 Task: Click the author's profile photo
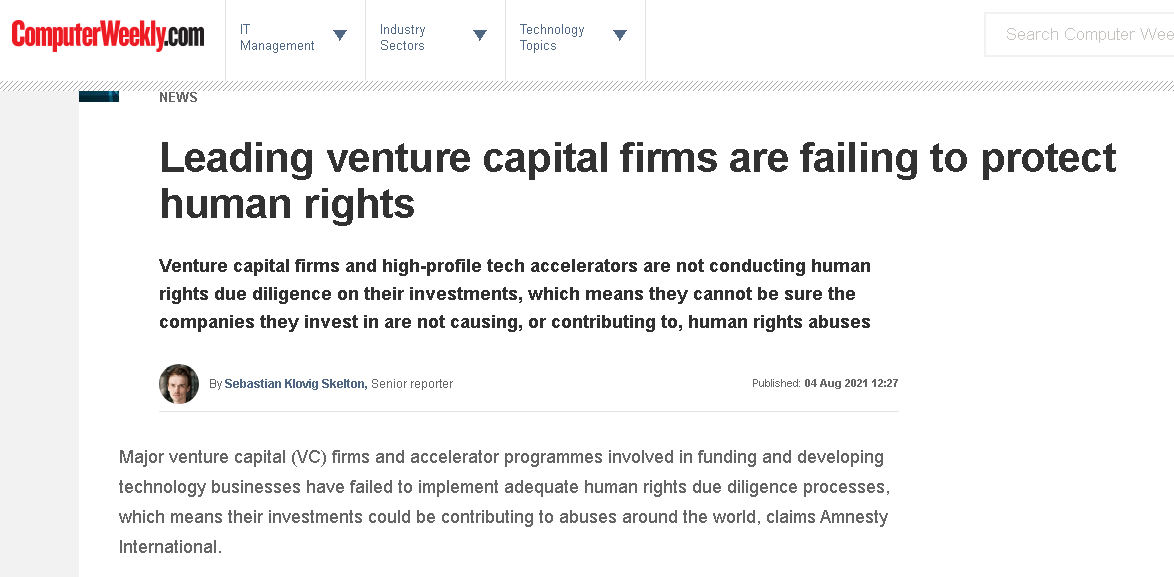(179, 384)
